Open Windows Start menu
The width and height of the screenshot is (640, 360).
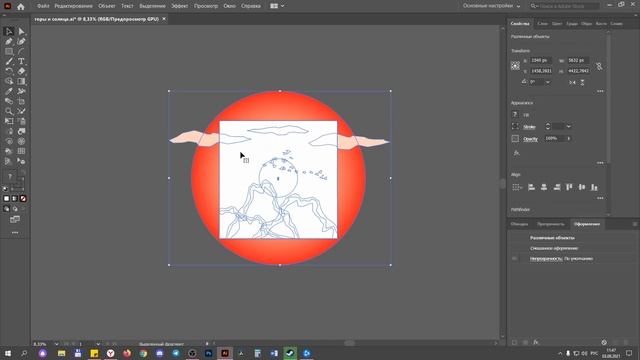(7, 353)
